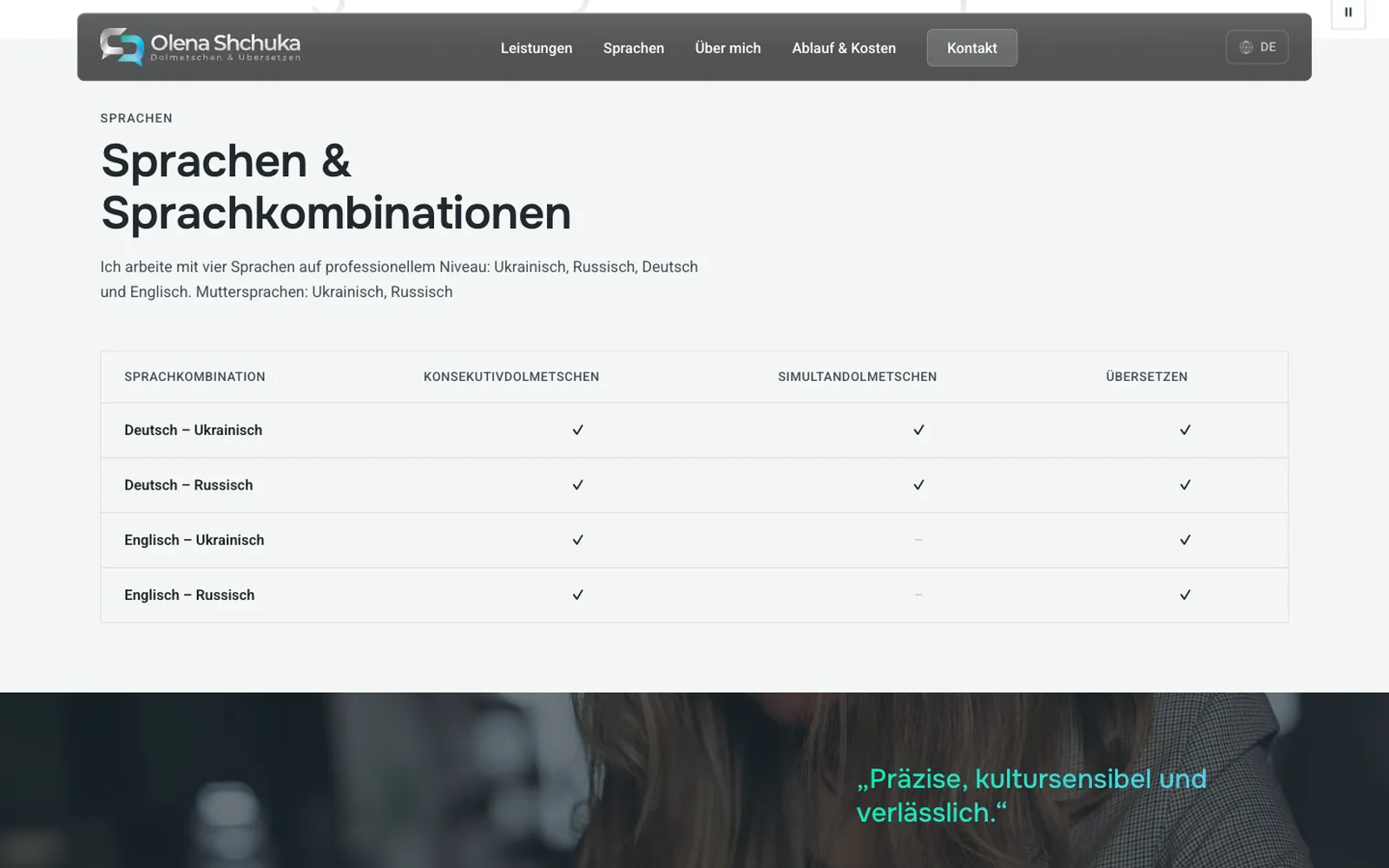The width and height of the screenshot is (1389, 868).
Task: Click the globe icon in language switcher
Action: 1246,47
